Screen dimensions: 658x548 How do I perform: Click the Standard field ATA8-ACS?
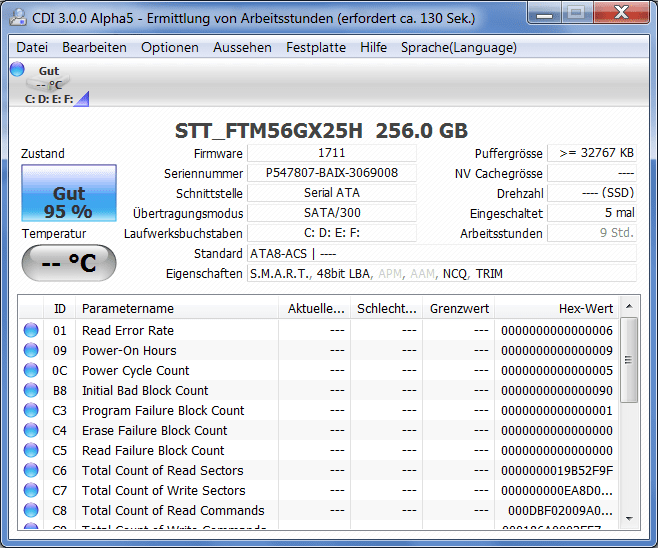point(441,253)
